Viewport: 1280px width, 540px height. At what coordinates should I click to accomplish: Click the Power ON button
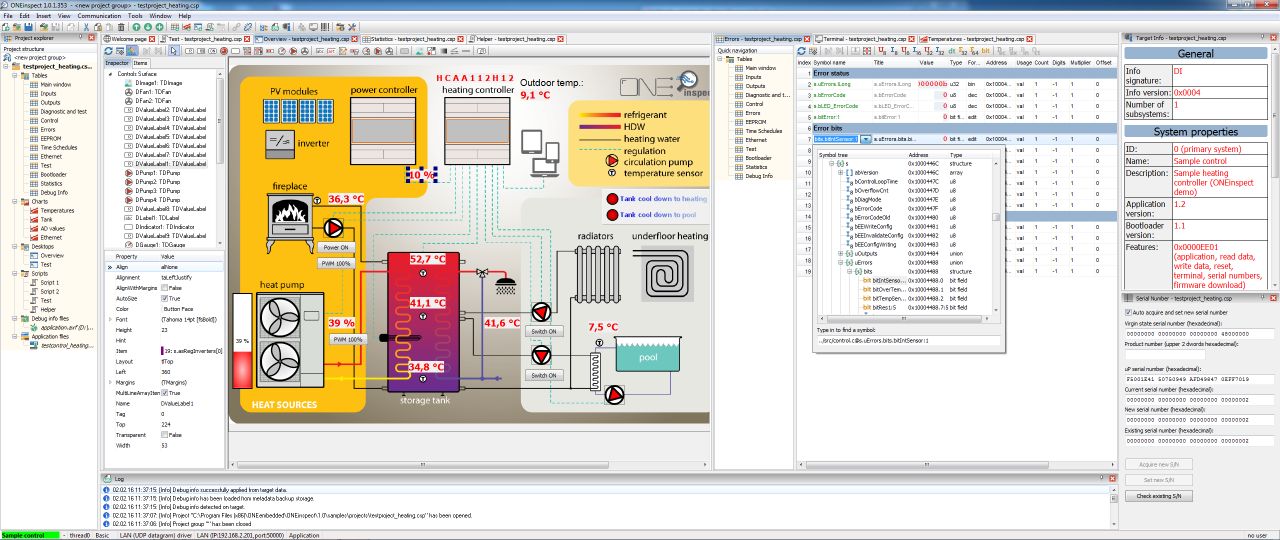[x=336, y=247]
